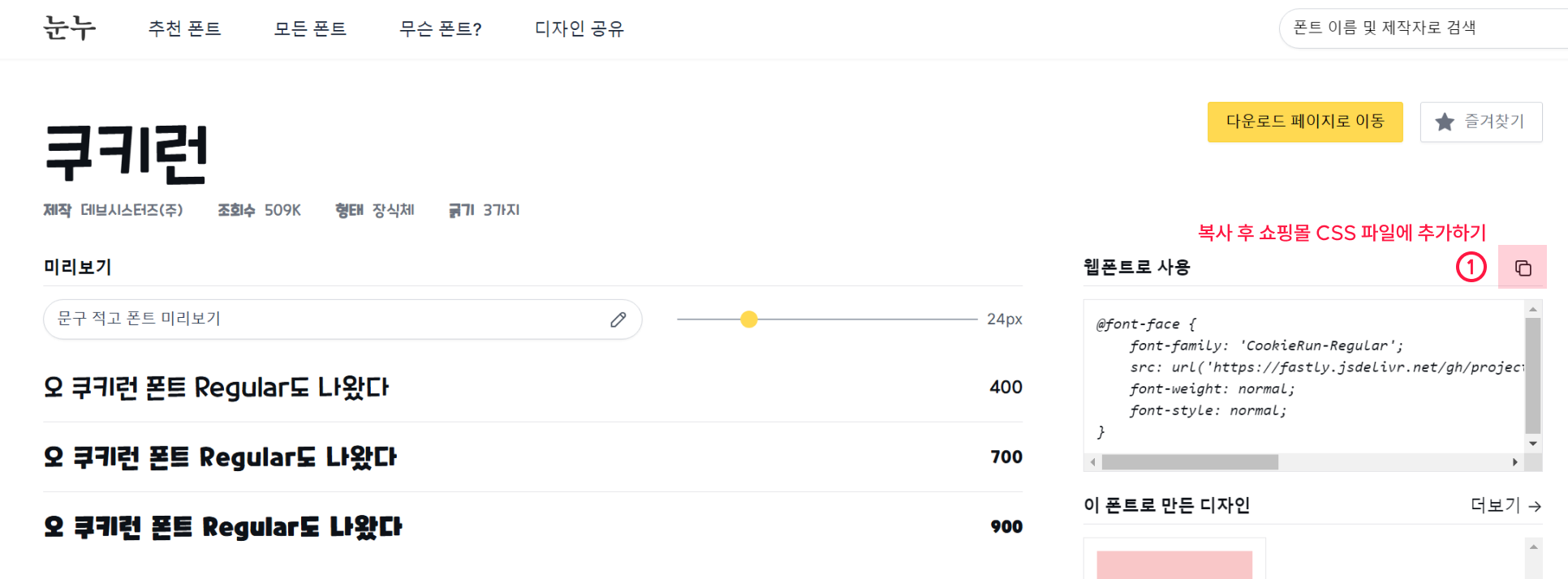Viewport: 1568px width, 579px height.
Task: Click the code box scroll-down arrow
Action: (x=1533, y=444)
